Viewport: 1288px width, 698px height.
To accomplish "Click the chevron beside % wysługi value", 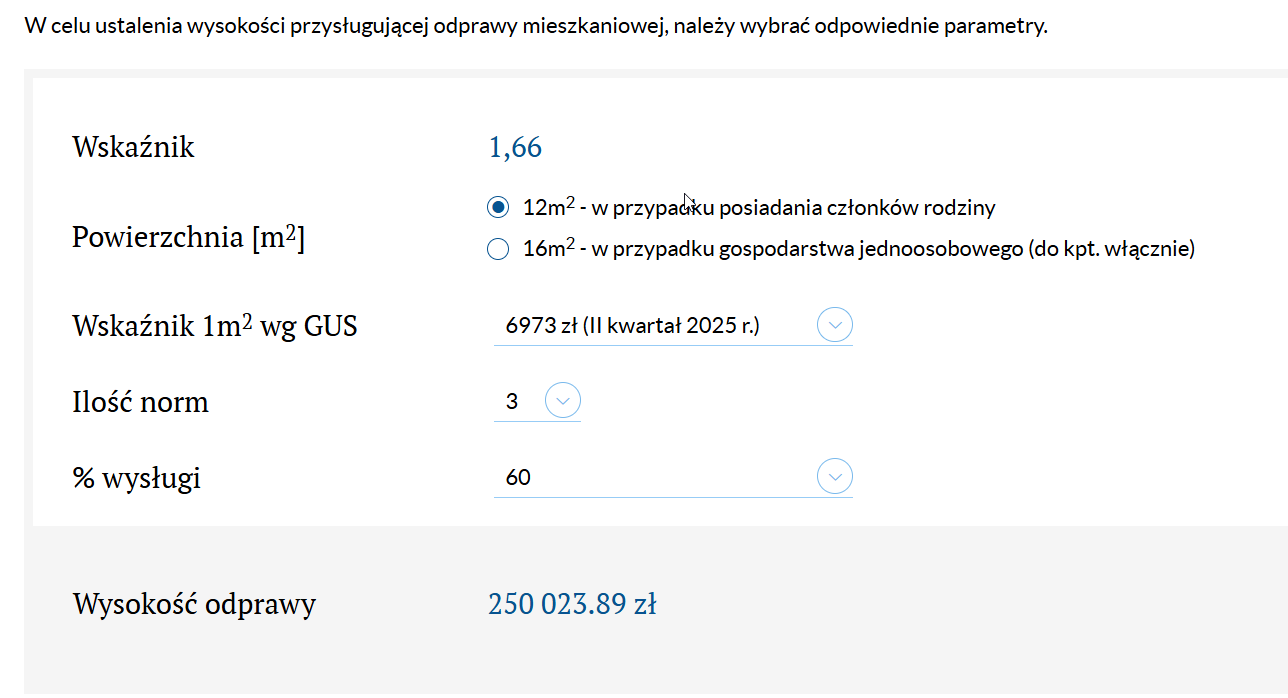I will (x=834, y=476).
